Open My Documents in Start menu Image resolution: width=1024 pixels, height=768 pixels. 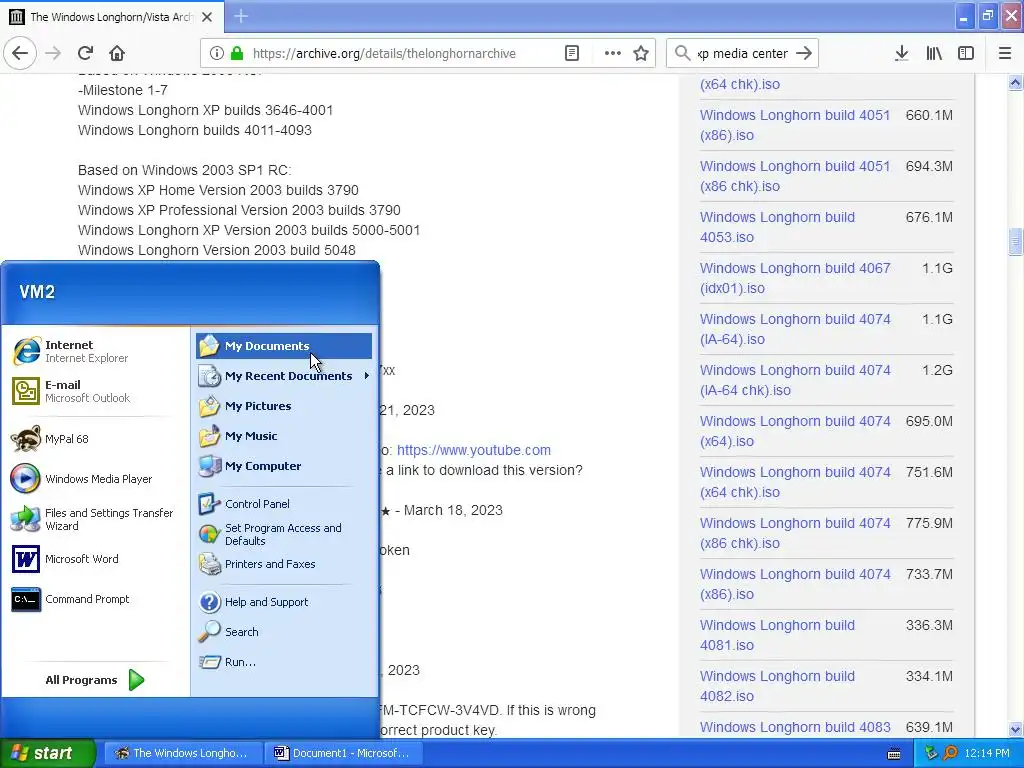[283, 346]
